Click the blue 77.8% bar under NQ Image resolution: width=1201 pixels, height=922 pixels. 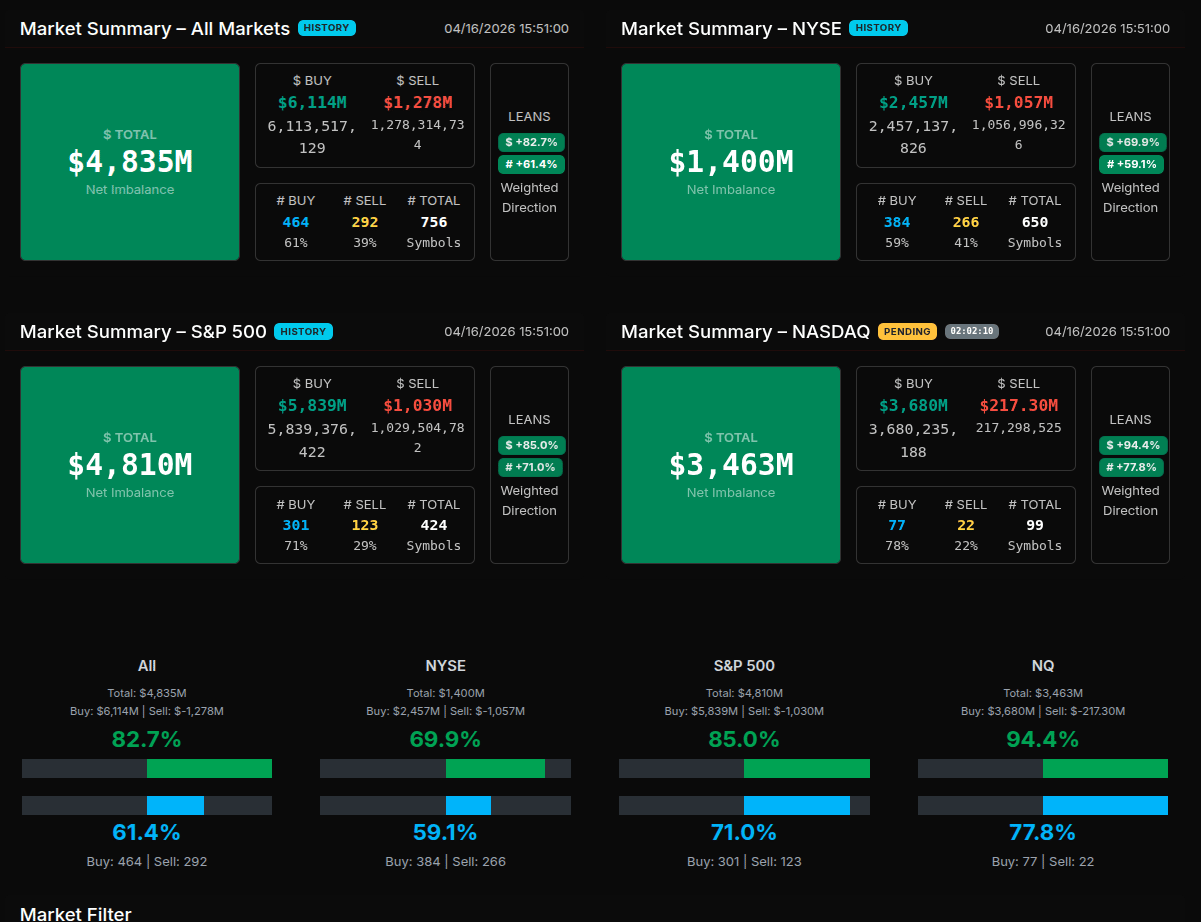1105,805
